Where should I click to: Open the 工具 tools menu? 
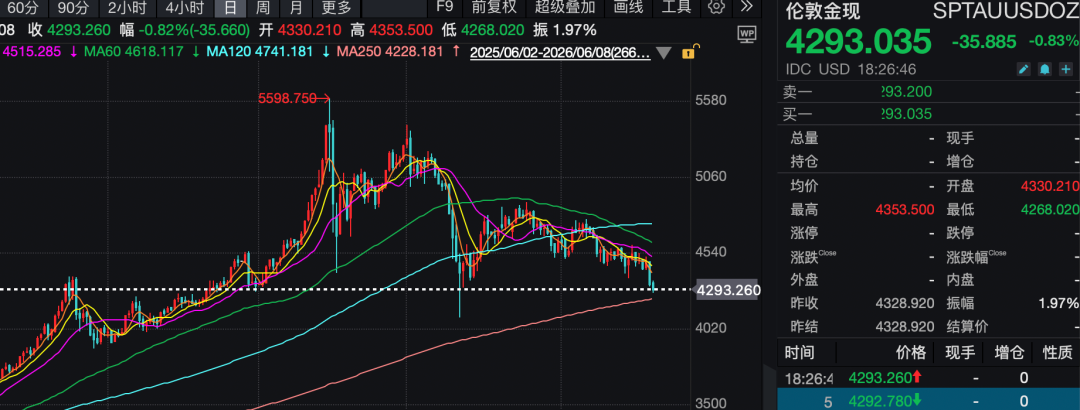(676, 8)
